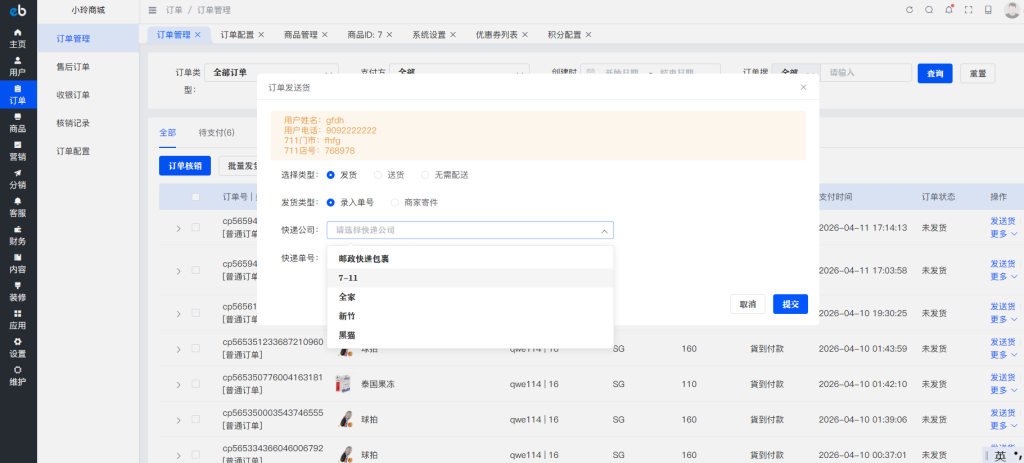
Task: Open the user avatar menu
Action: pos(1012,10)
